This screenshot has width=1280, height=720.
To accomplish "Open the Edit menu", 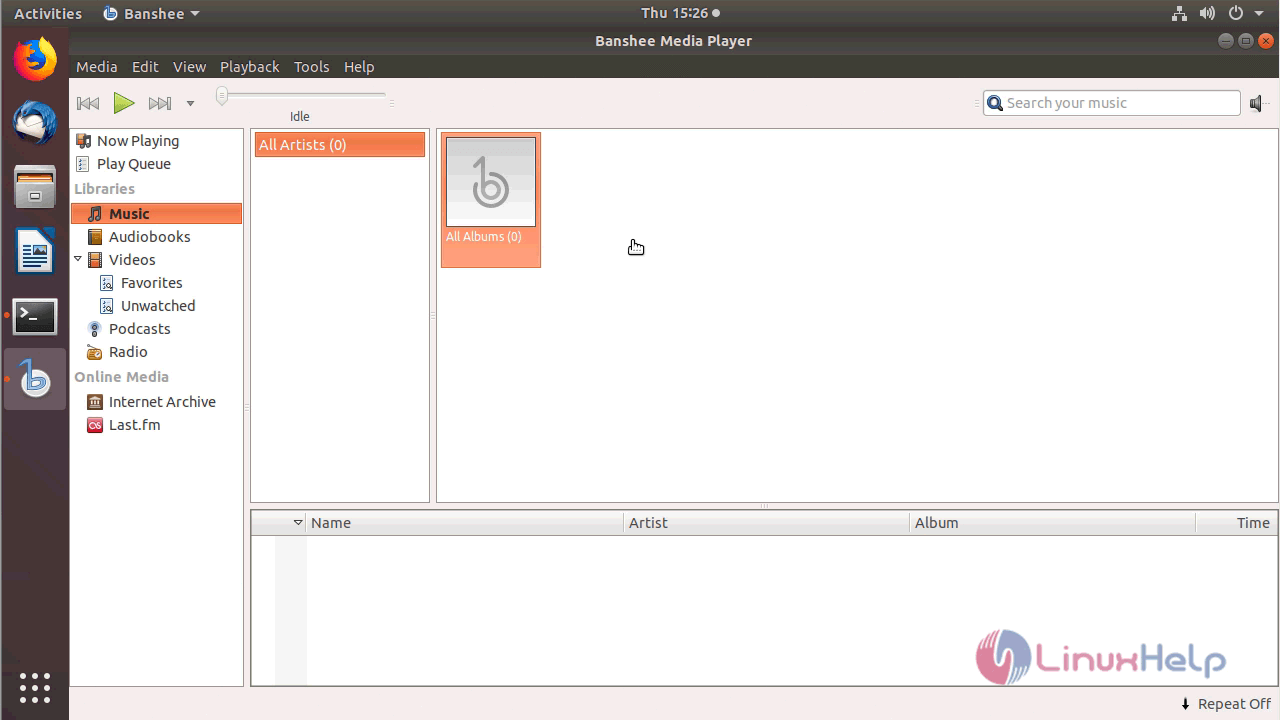I will click(145, 67).
